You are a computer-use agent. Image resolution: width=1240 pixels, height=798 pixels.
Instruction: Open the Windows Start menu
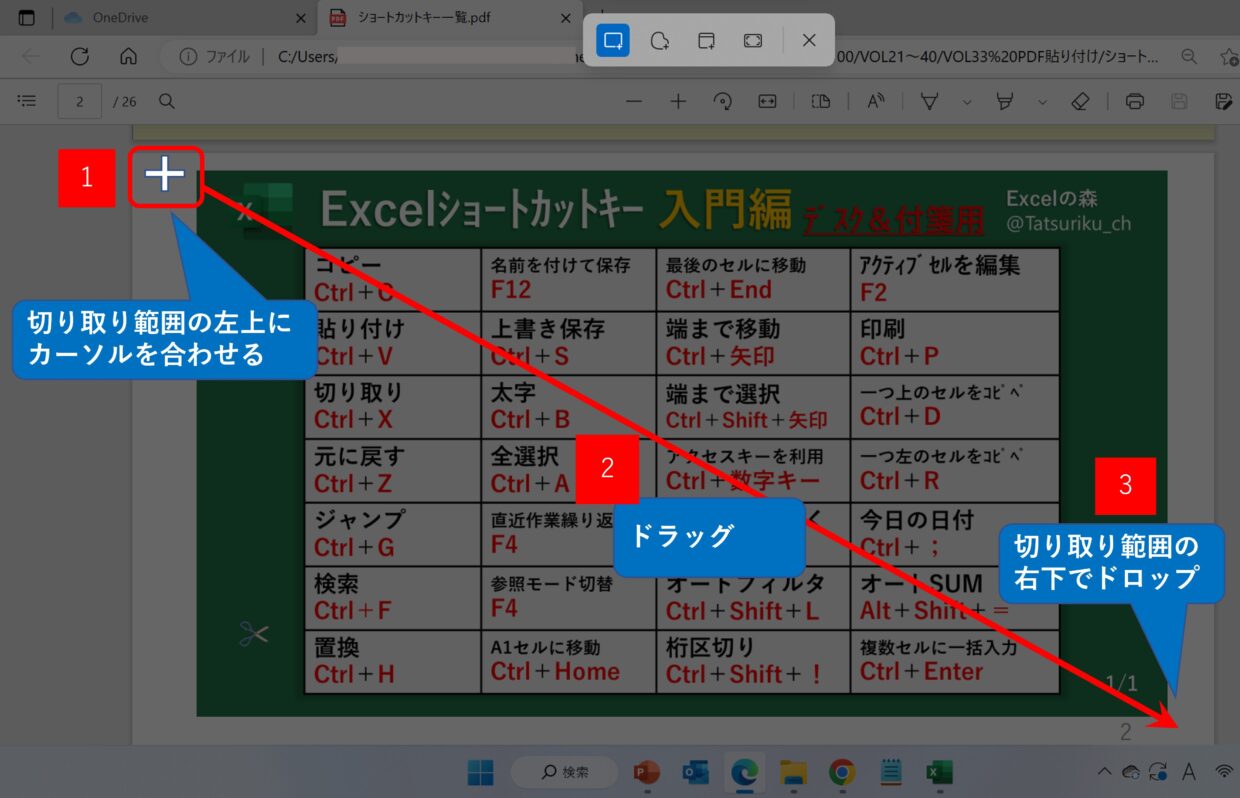(x=480, y=772)
